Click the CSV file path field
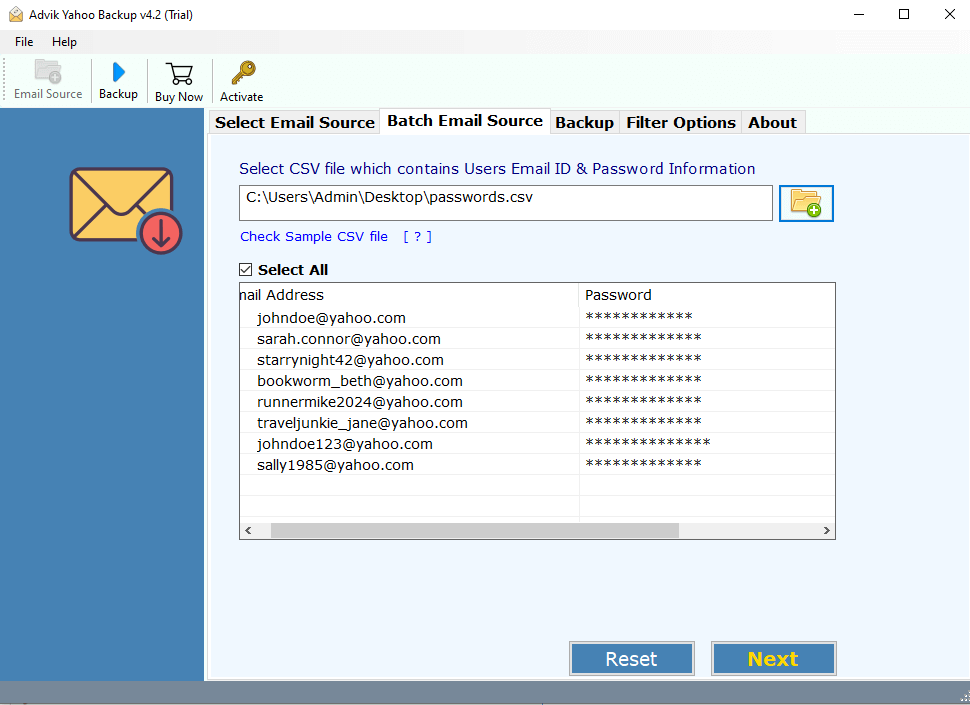970x705 pixels. click(x=505, y=203)
